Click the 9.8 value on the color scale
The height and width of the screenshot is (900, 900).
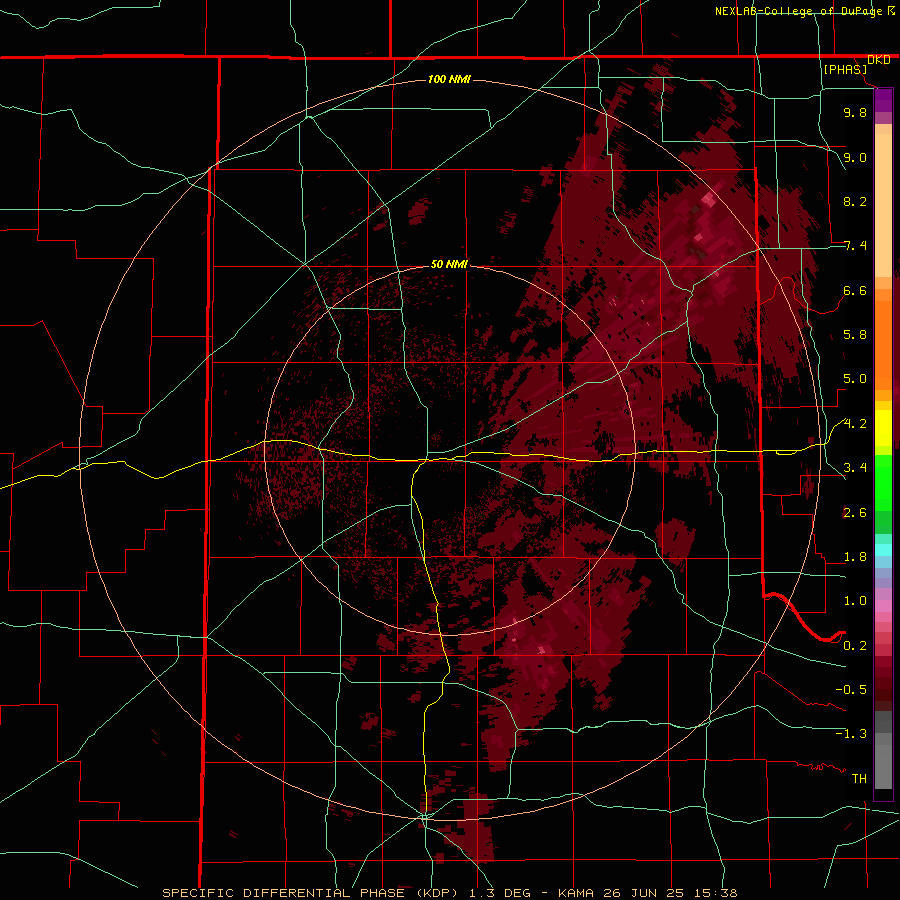tap(855, 112)
